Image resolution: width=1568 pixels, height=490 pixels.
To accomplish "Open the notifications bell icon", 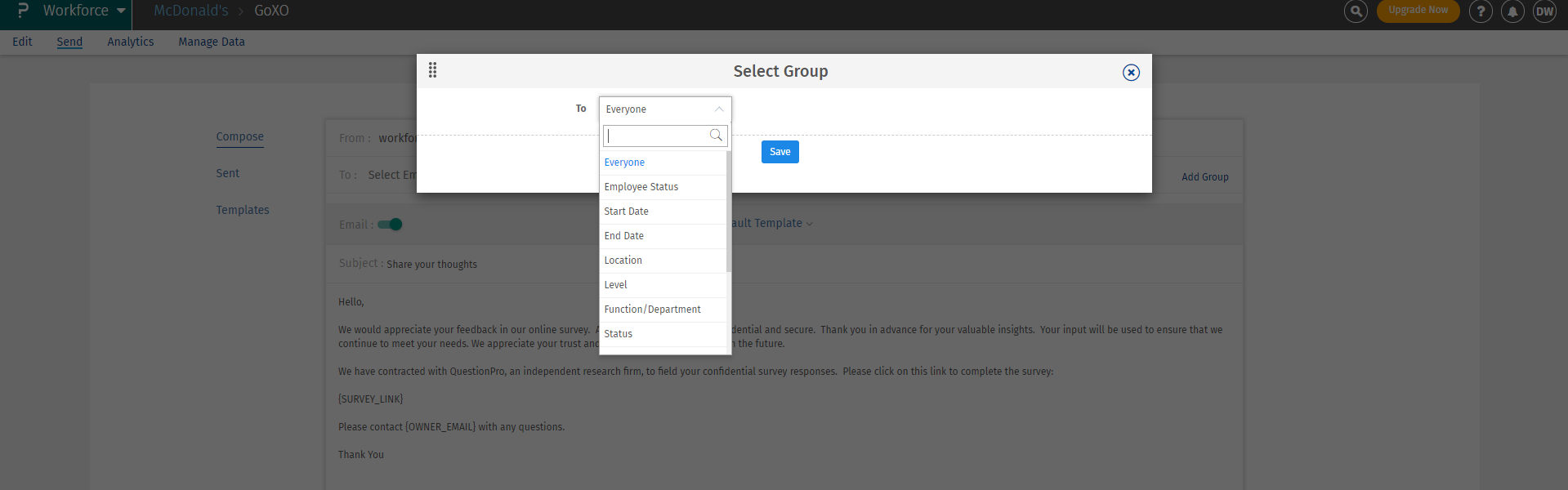I will pyautogui.click(x=1512, y=11).
